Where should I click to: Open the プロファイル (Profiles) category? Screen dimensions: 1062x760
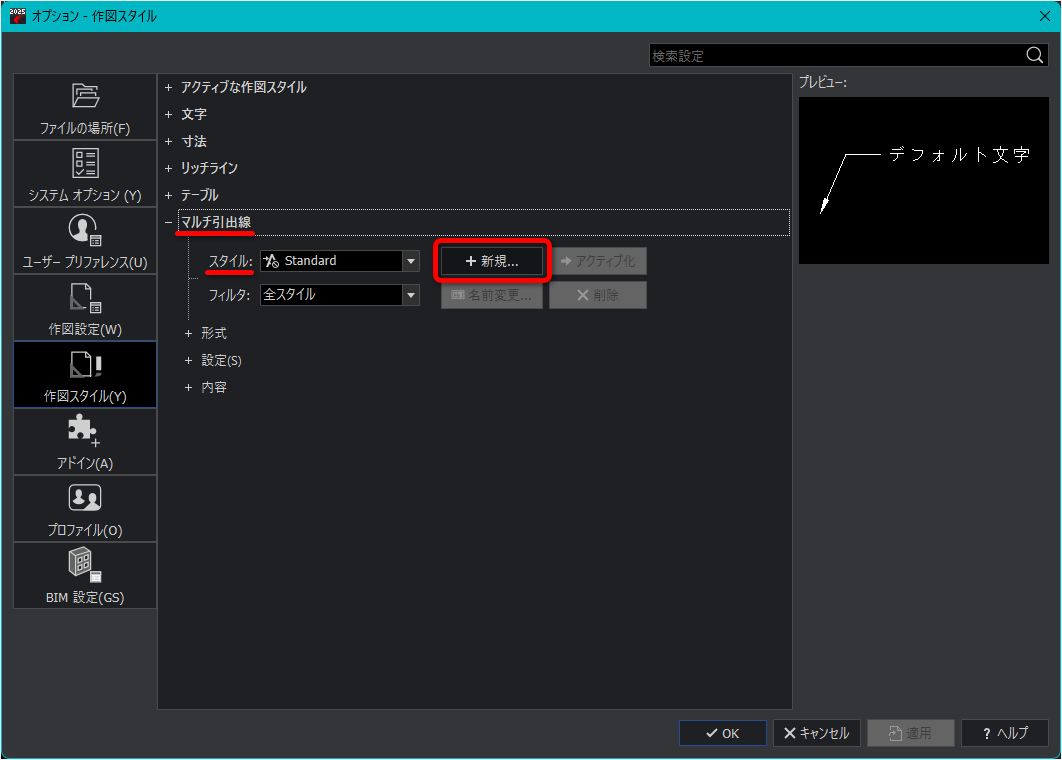point(85,509)
